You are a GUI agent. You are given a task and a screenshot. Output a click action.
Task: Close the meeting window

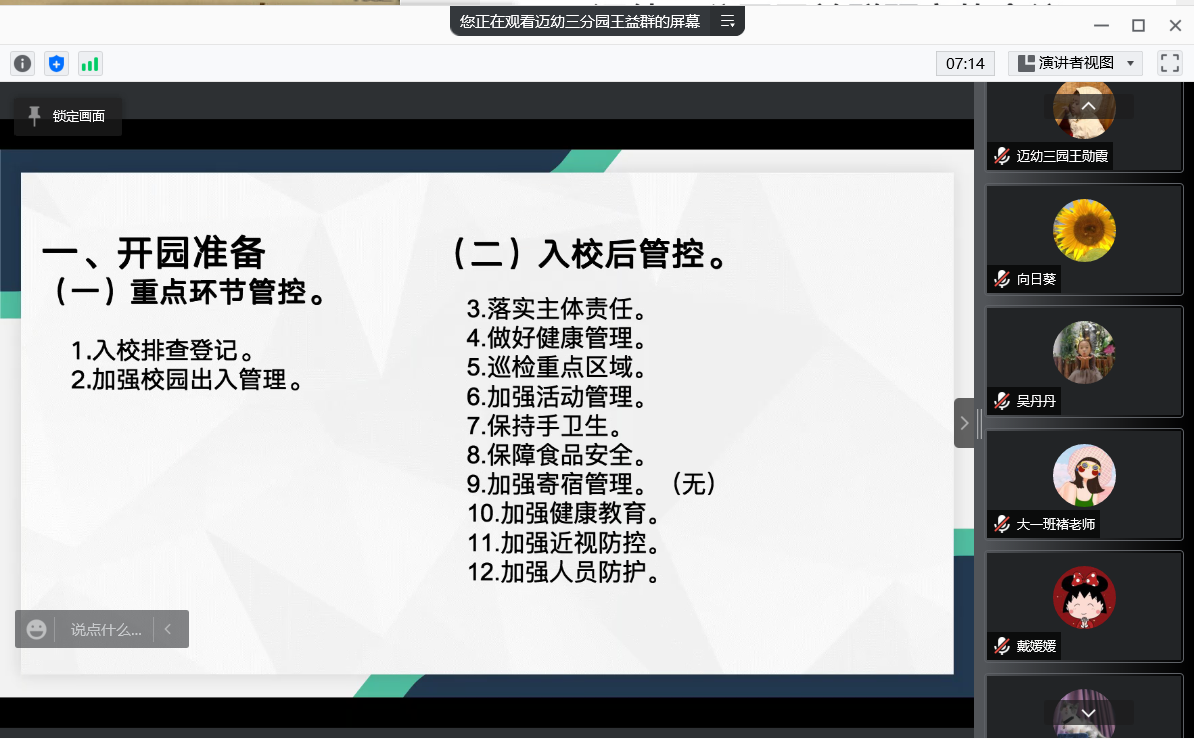[x=1175, y=25]
